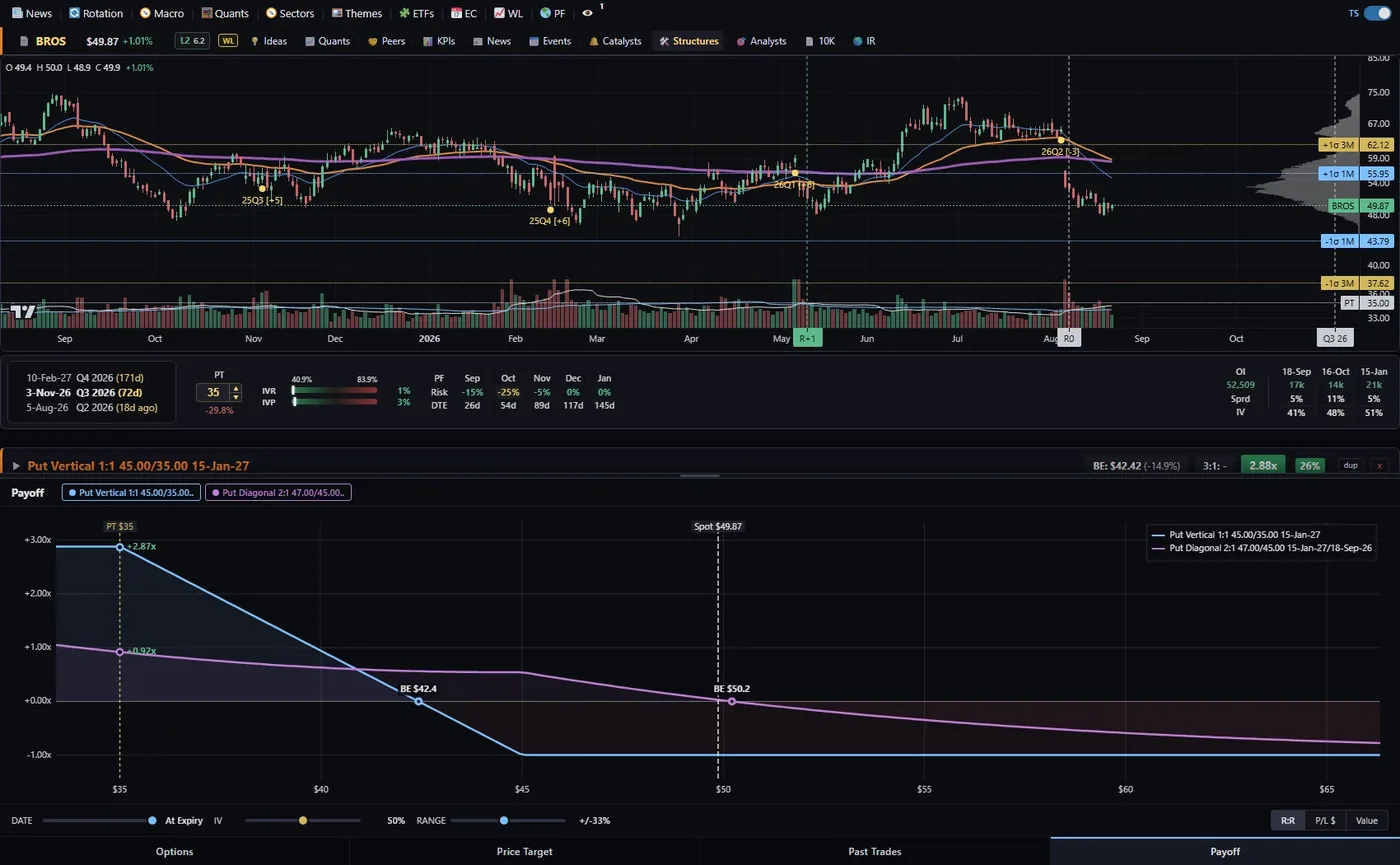This screenshot has width=1400, height=865.
Task: Click the PT 35.00 price label
Action: [1366, 302]
